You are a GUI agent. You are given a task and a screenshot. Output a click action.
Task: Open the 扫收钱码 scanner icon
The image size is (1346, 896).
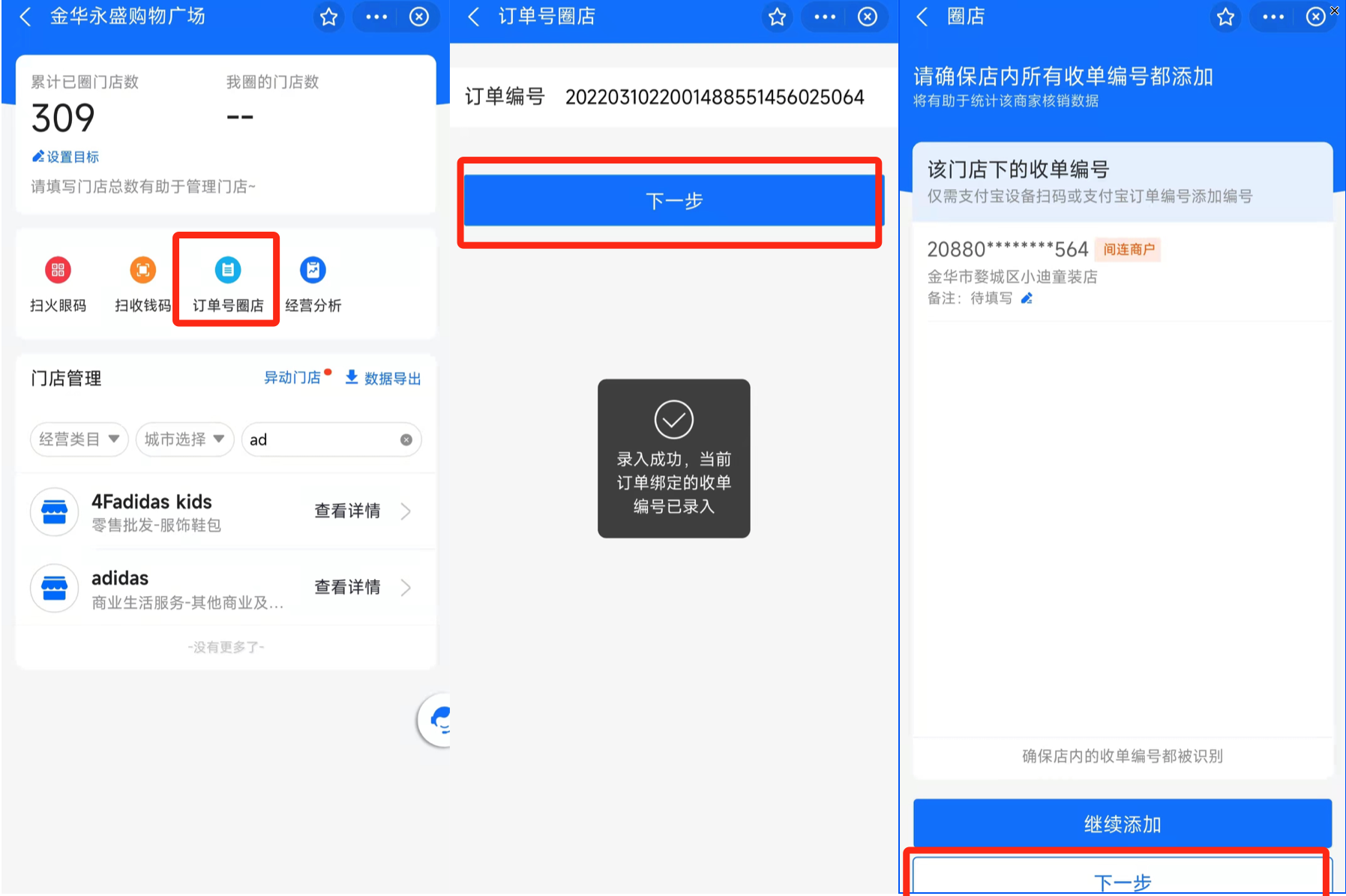pyautogui.click(x=142, y=271)
